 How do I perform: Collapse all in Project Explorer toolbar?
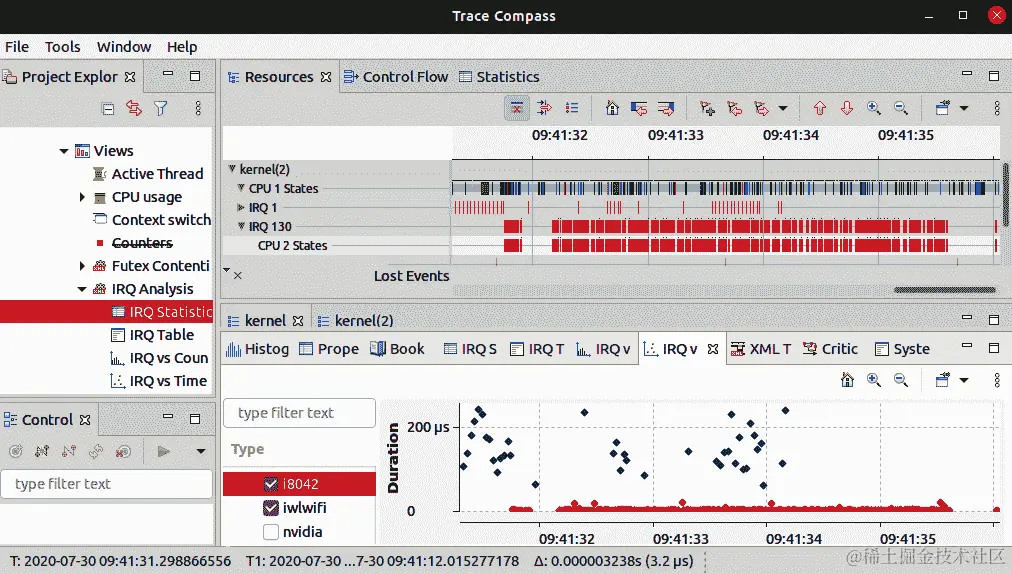(108, 108)
